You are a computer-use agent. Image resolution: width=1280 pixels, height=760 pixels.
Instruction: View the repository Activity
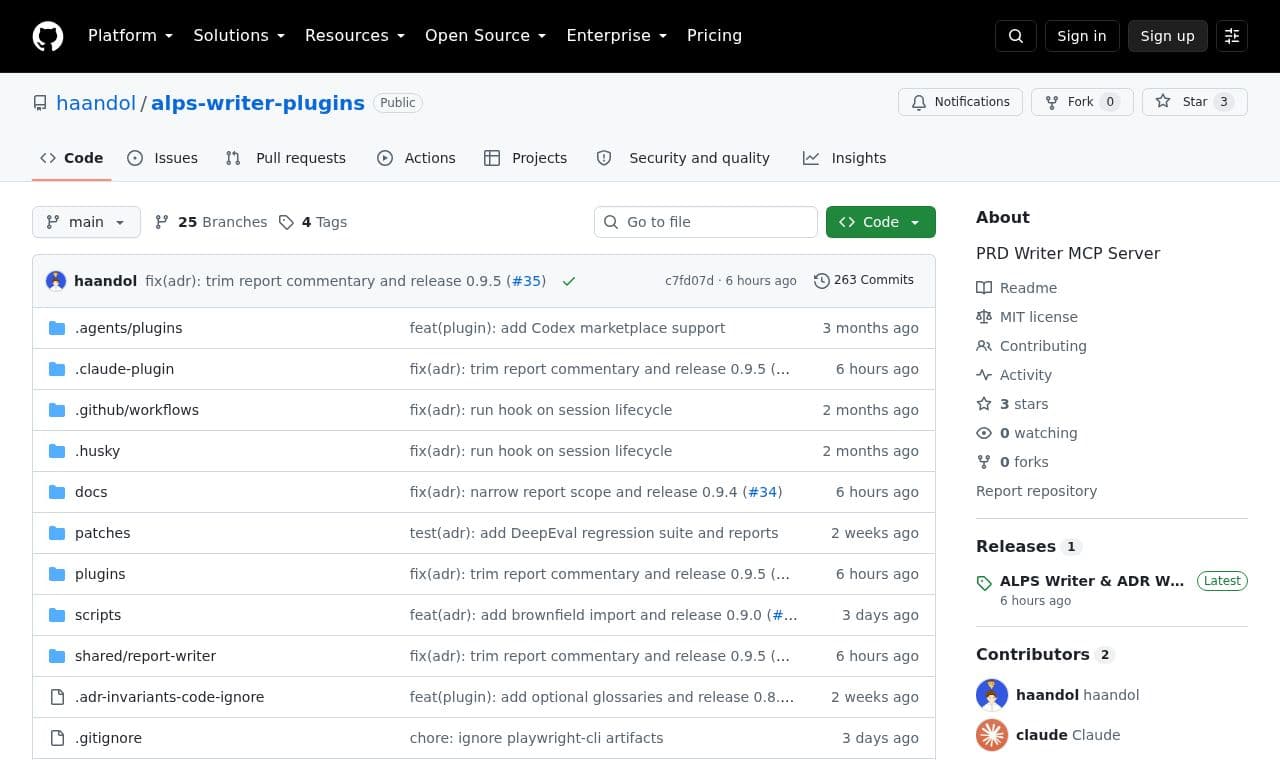[x=1014, y=375]
